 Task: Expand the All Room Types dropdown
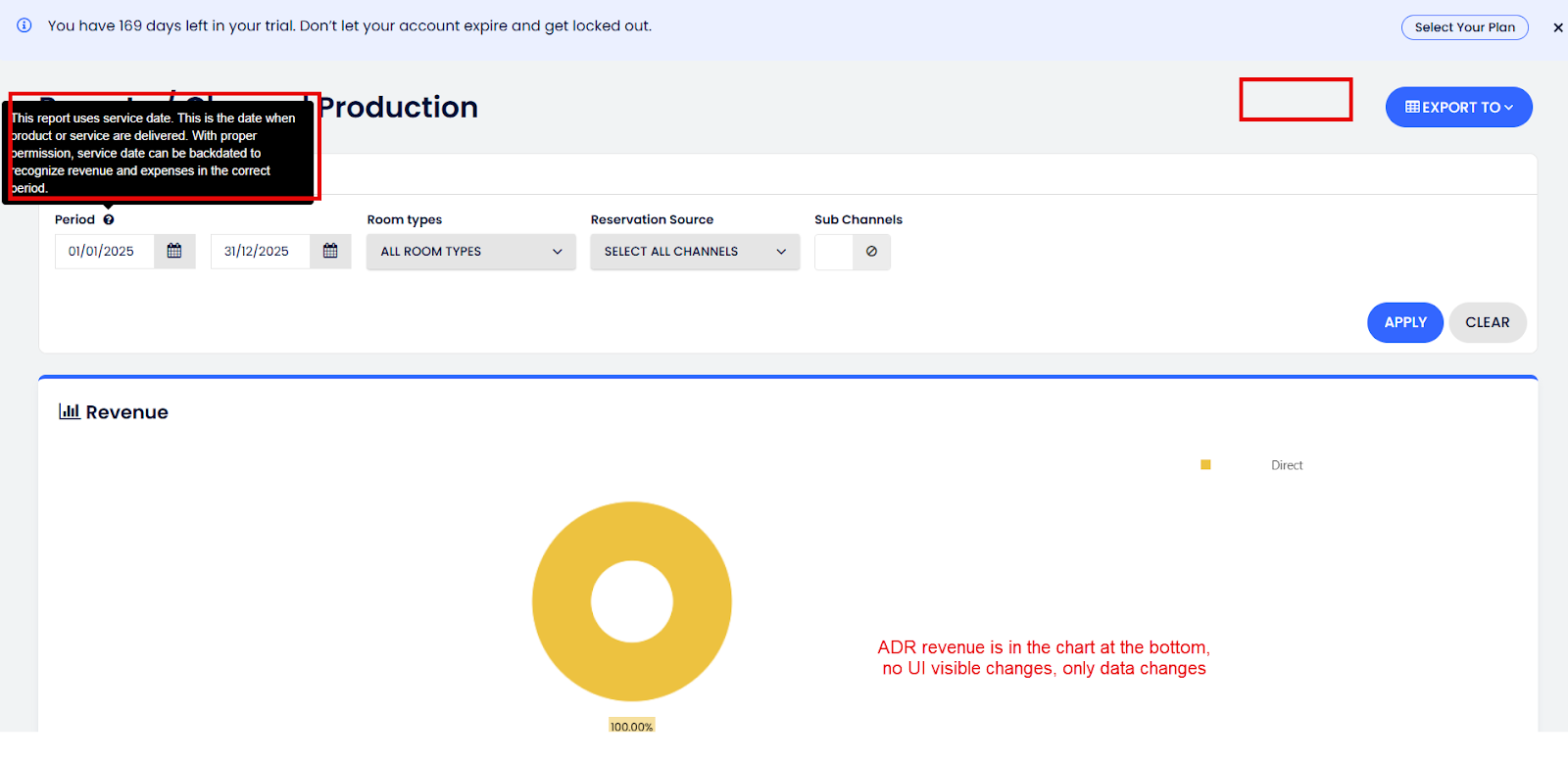pos(470,252)
